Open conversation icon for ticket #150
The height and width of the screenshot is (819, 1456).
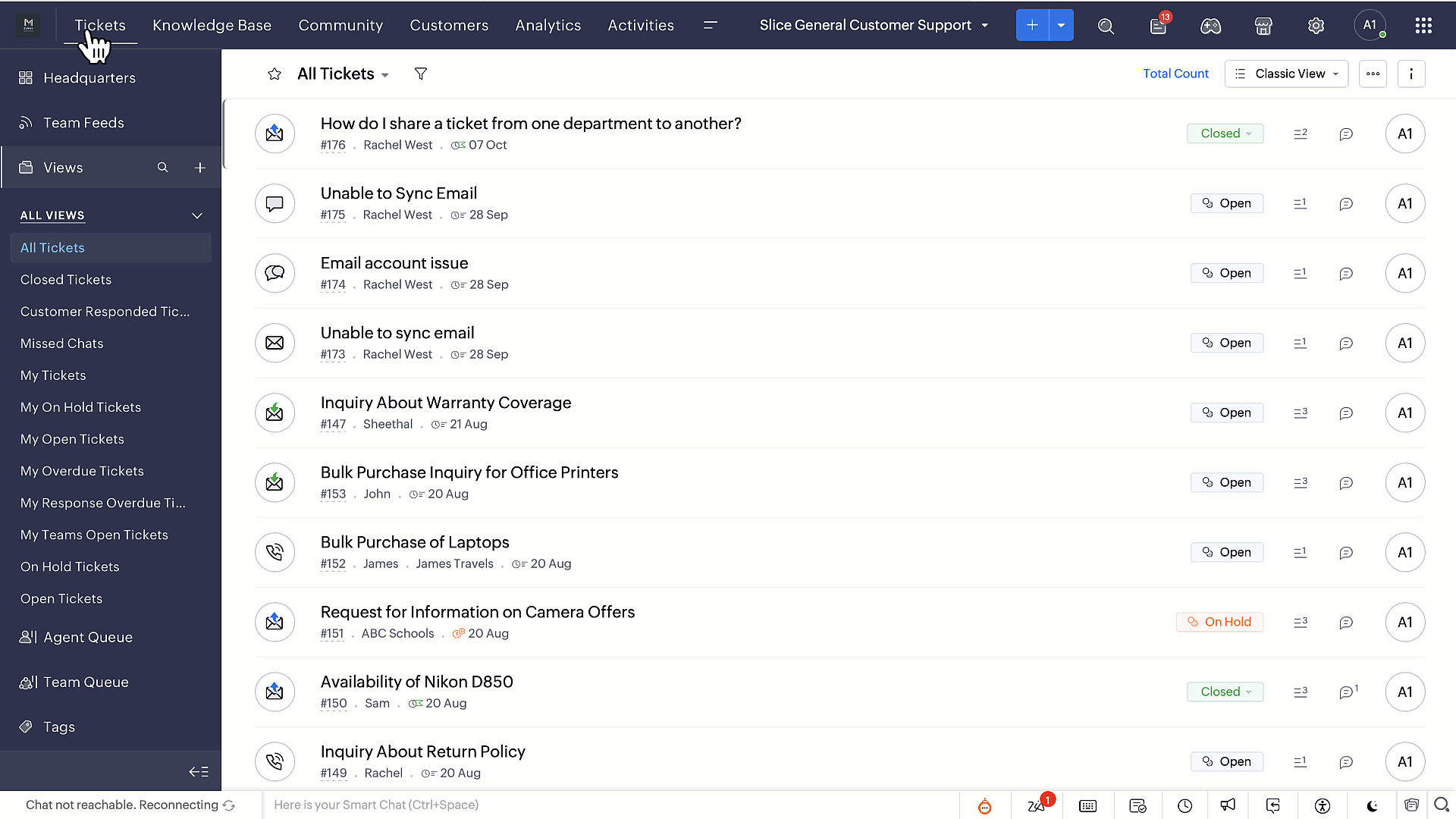tap(1346, 692)
